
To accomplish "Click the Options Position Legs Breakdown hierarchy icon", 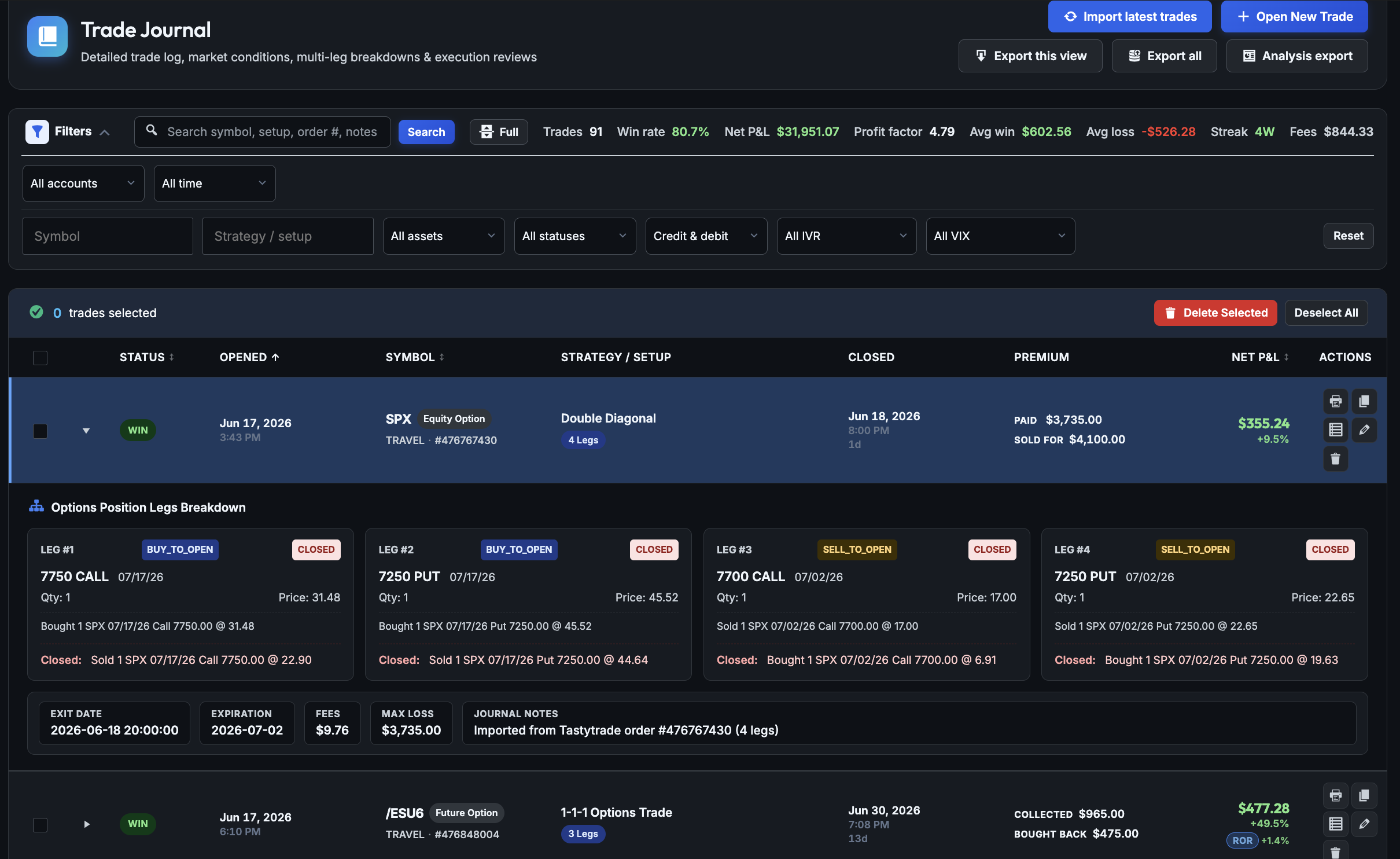I will pos(36,506).
